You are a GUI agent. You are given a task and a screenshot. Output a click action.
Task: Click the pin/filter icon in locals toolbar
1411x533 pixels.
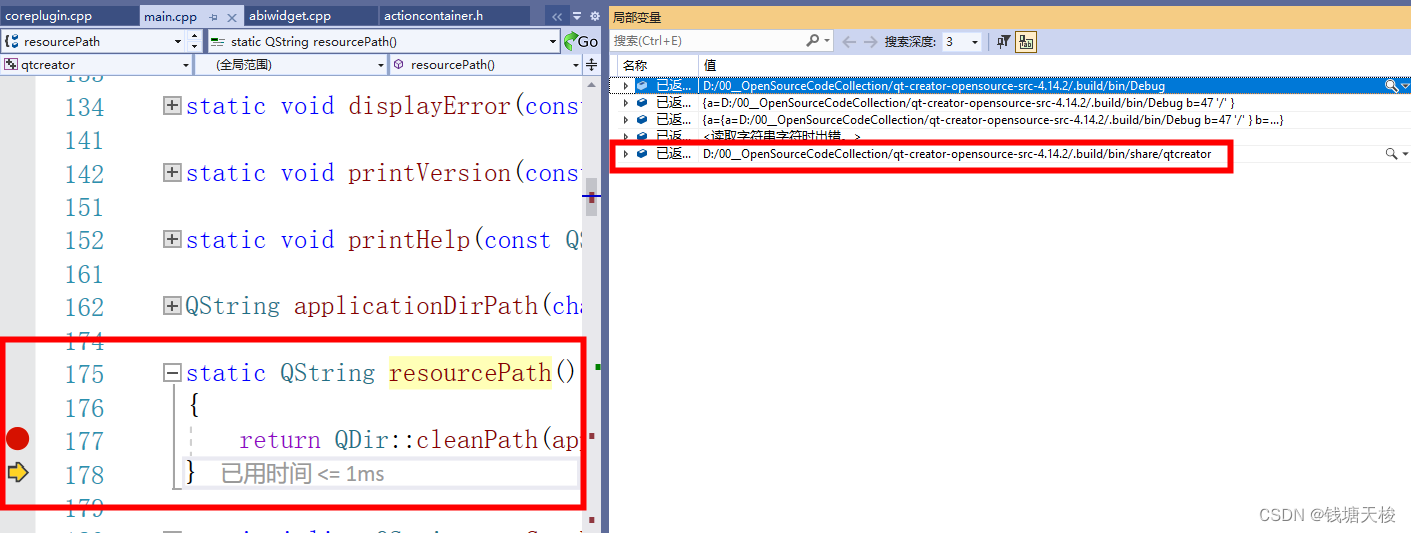point(1003,41)
